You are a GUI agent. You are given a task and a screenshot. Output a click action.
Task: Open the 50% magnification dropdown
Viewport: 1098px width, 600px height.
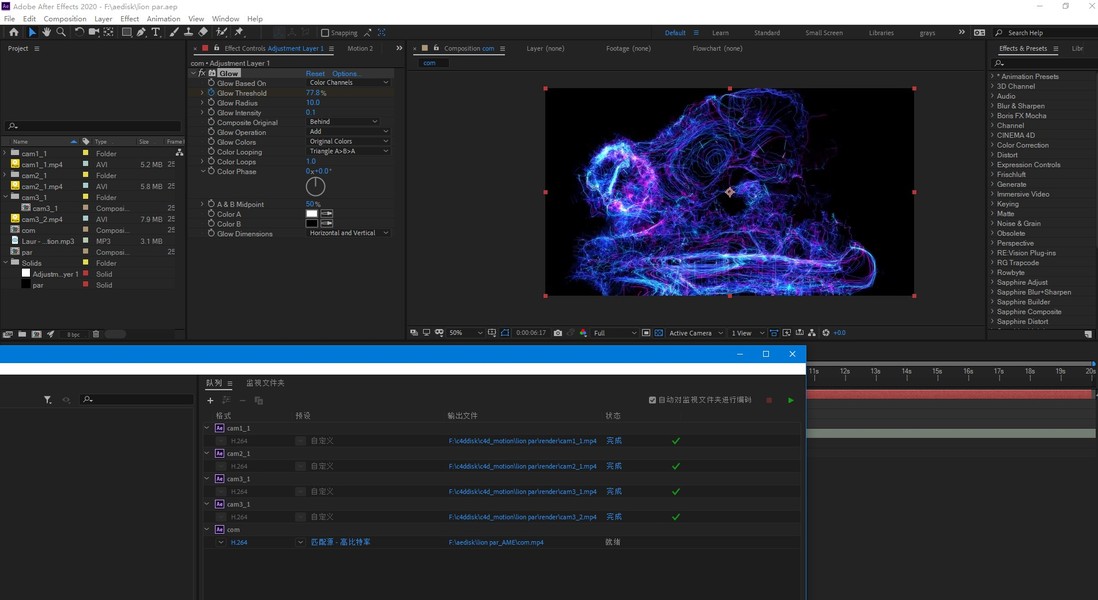(x=466, y=333)
